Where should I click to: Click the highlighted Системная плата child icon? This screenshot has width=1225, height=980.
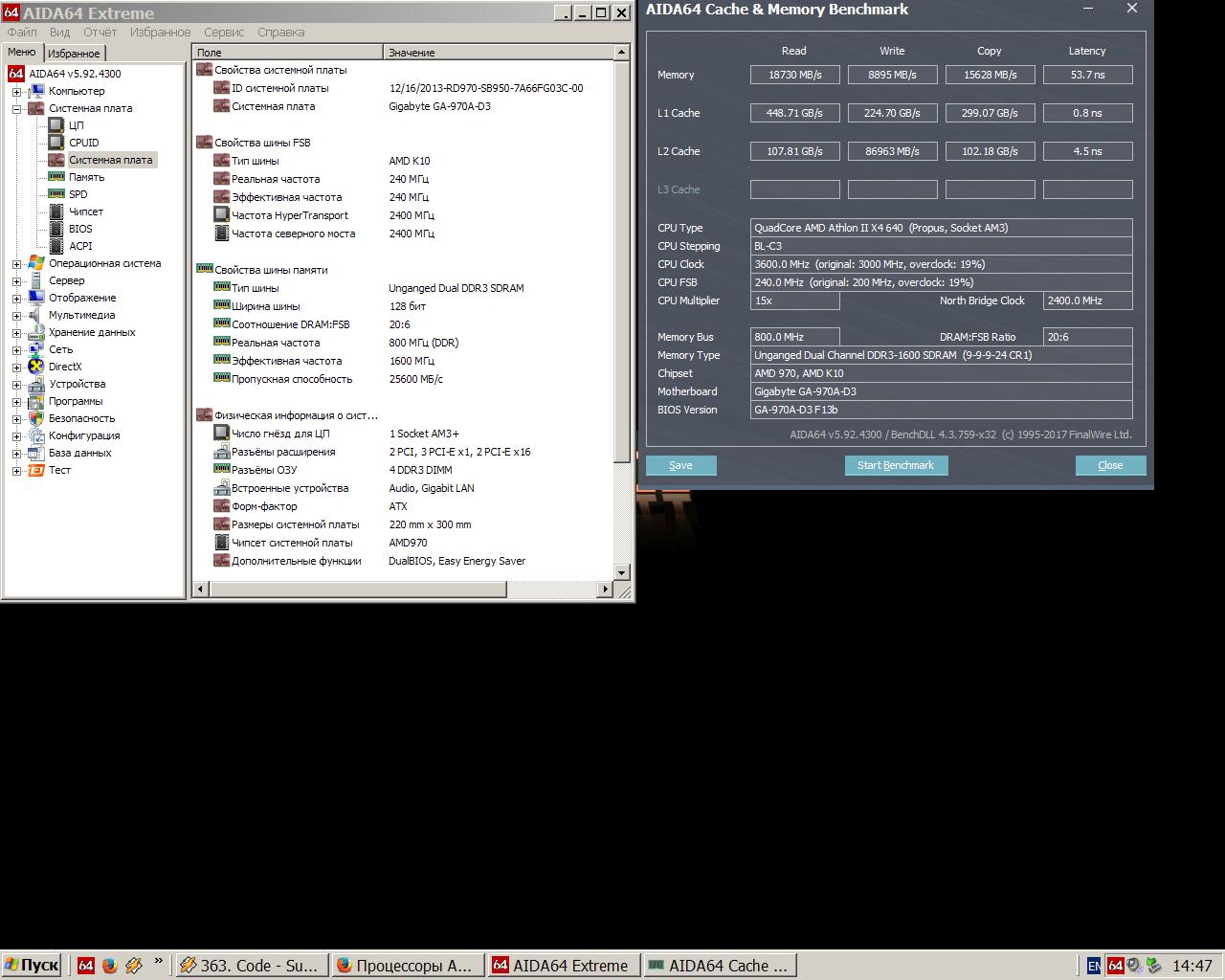[56, 160]
